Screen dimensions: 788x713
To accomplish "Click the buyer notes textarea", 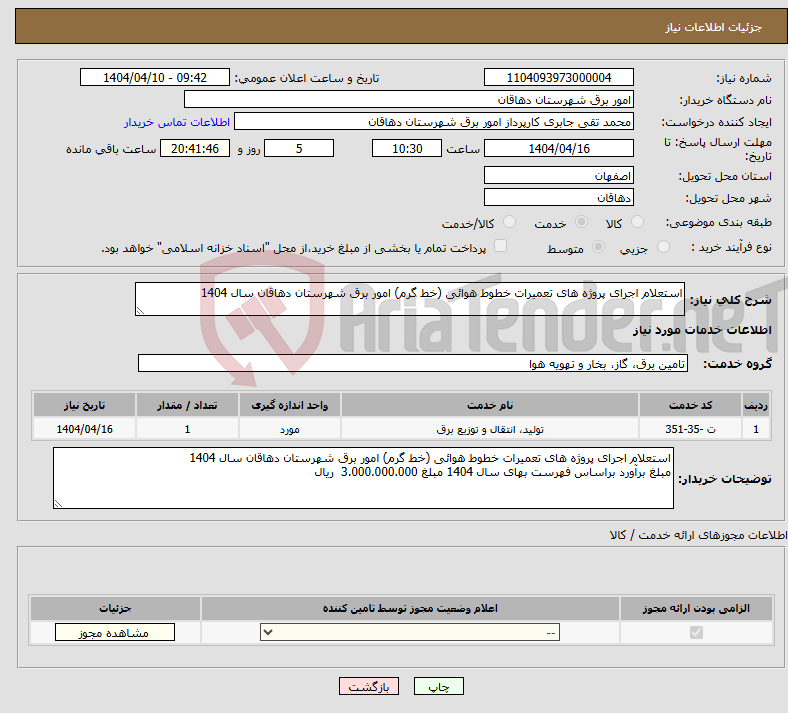I will [363, 478].
